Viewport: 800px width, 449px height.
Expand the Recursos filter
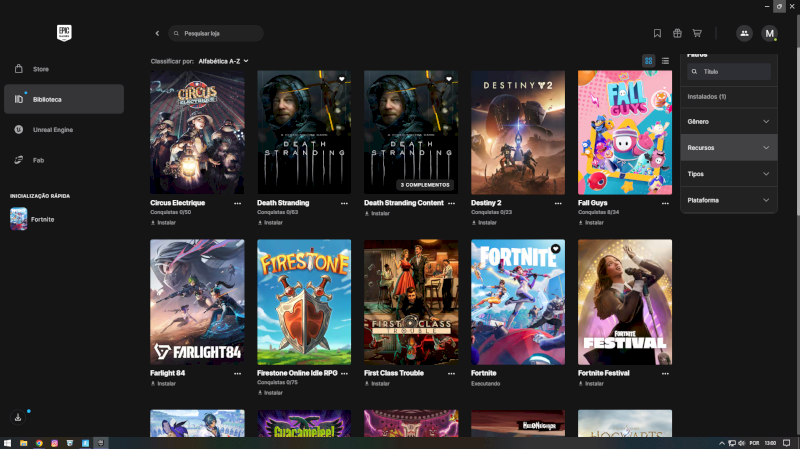click(x=729, y=147)
